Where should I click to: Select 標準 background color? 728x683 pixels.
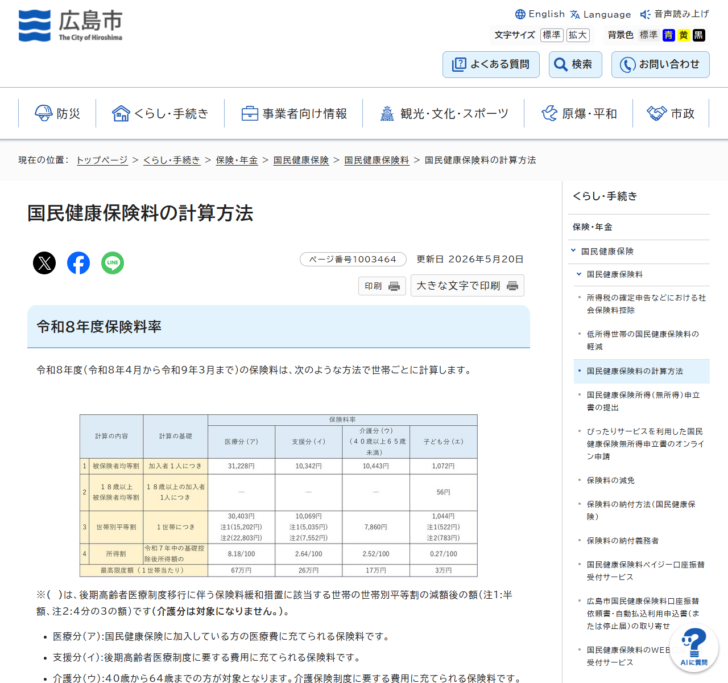(x=649, y=35)
